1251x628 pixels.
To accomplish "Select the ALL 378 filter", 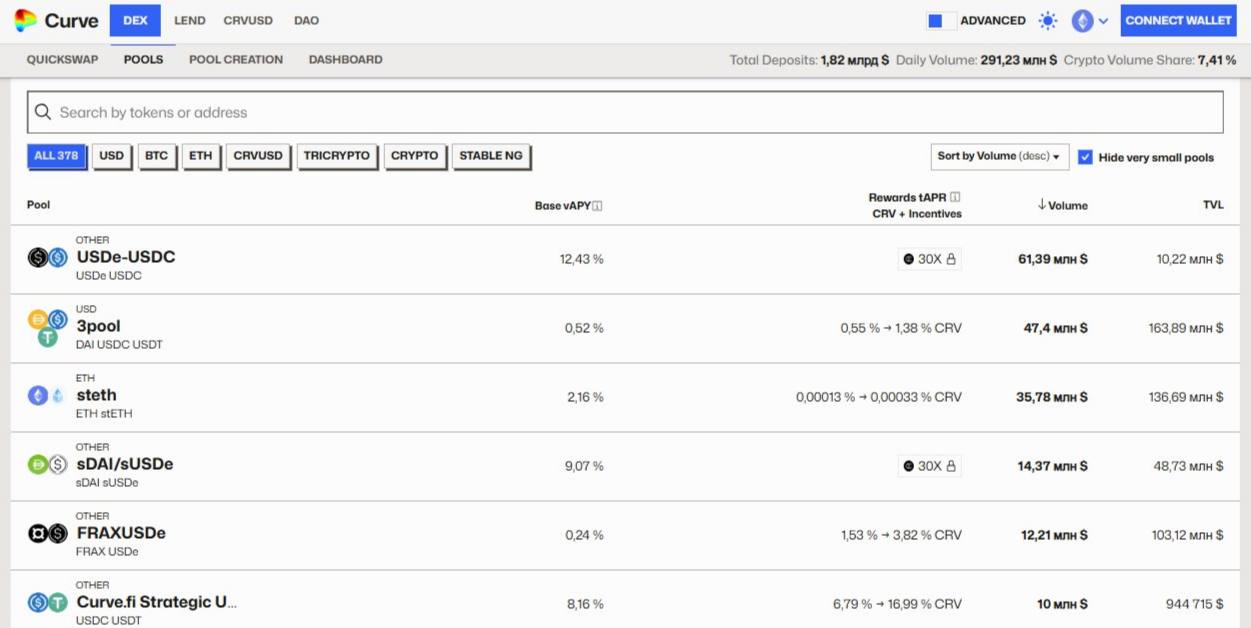I will (x=56, y=156).
